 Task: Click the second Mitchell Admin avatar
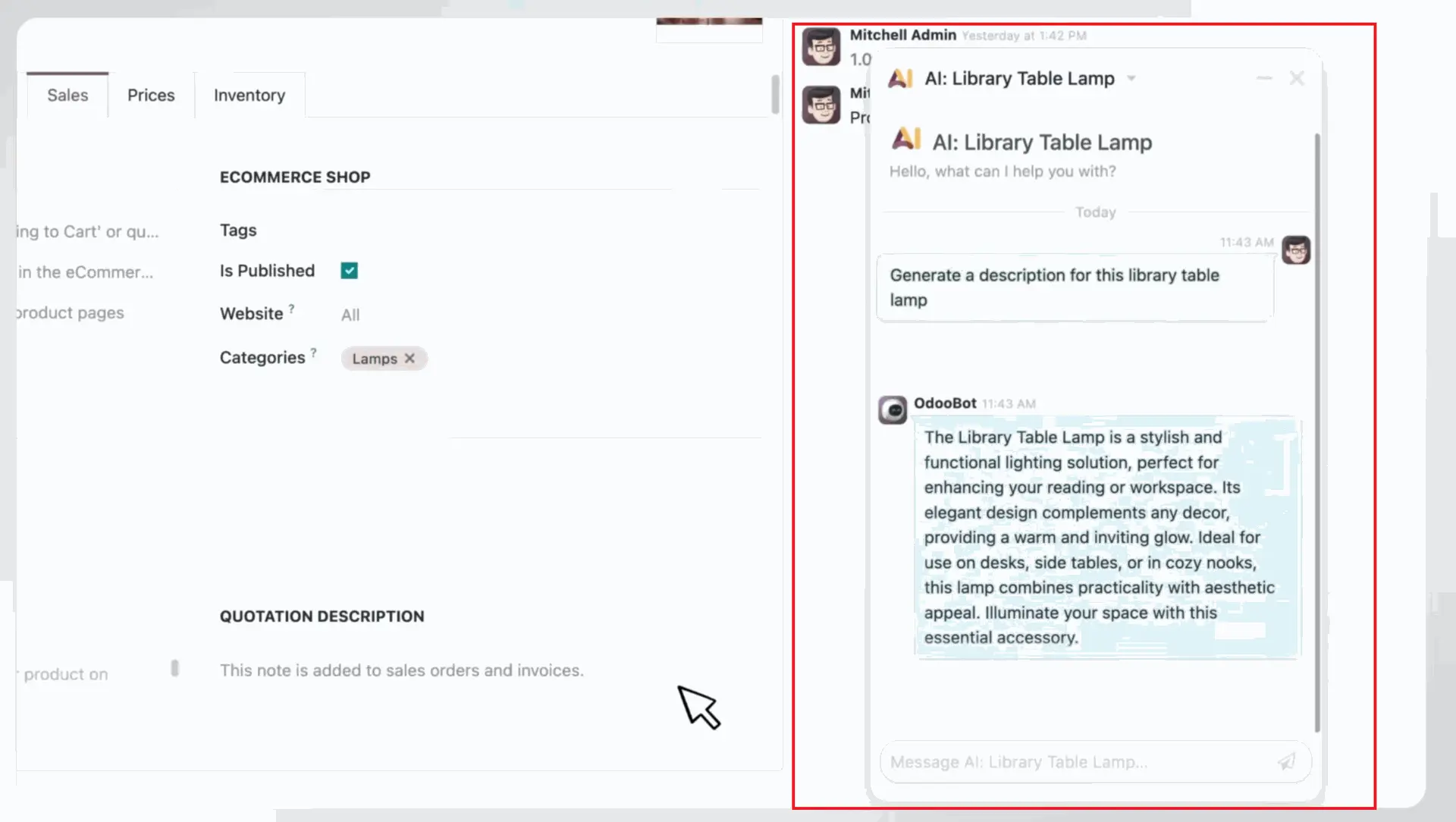pyautogui.click(x=821, y=105)
